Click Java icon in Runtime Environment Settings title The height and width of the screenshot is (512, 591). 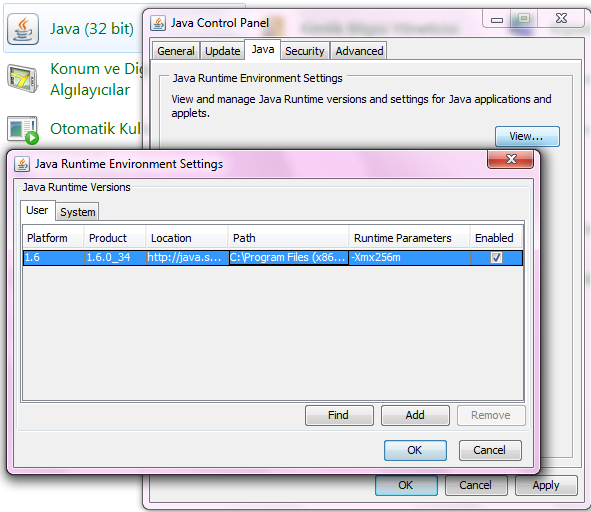click(22, 164)
